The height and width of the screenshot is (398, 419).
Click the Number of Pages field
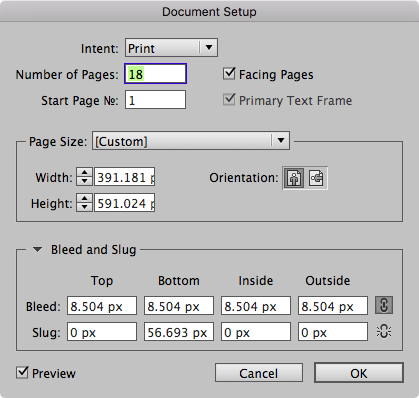coord(155,74)
